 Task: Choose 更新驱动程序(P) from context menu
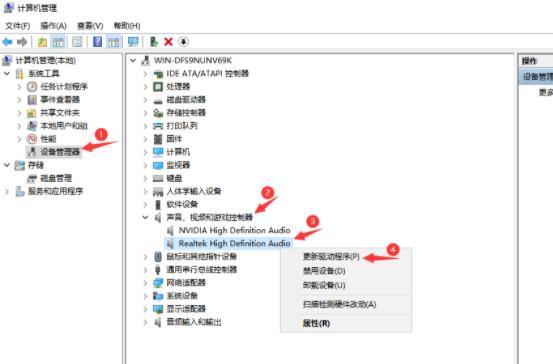pos(331,257)
